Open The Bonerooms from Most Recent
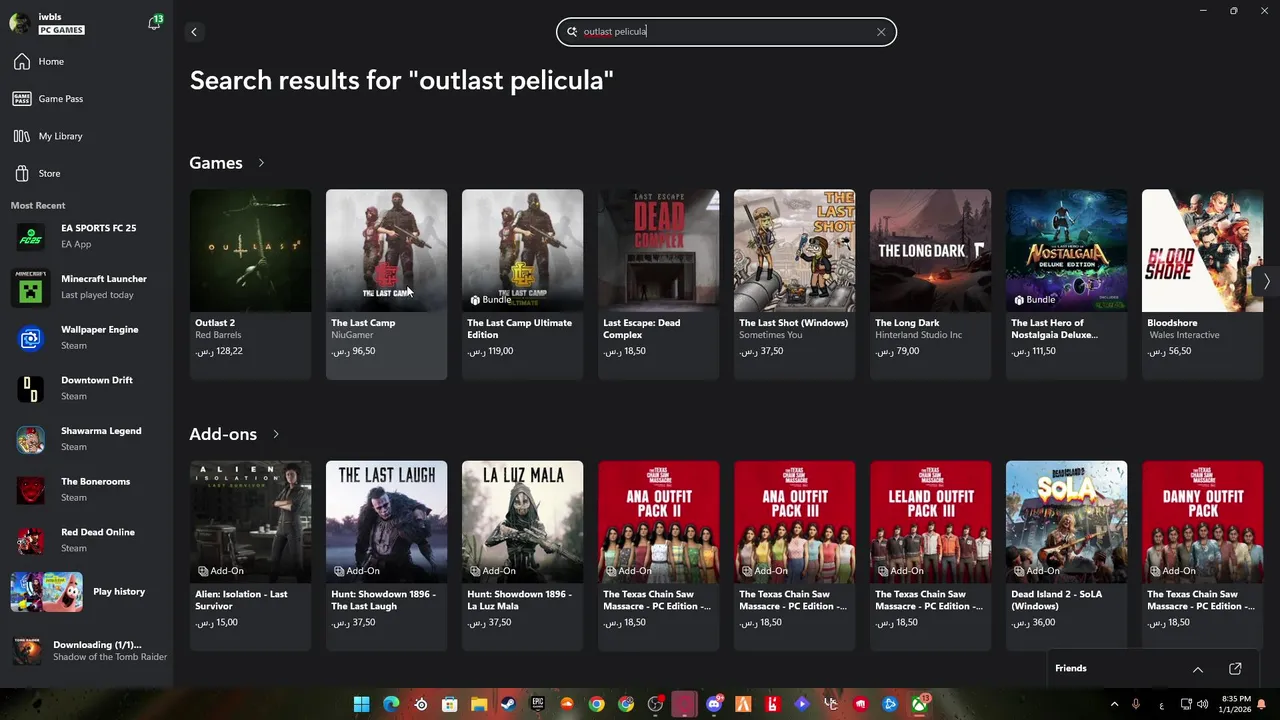The image size is (1280, 720). [x=86, y=490]
